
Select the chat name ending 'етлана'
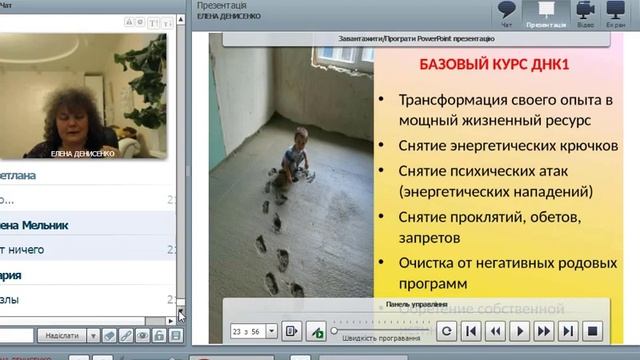[18, 176]
